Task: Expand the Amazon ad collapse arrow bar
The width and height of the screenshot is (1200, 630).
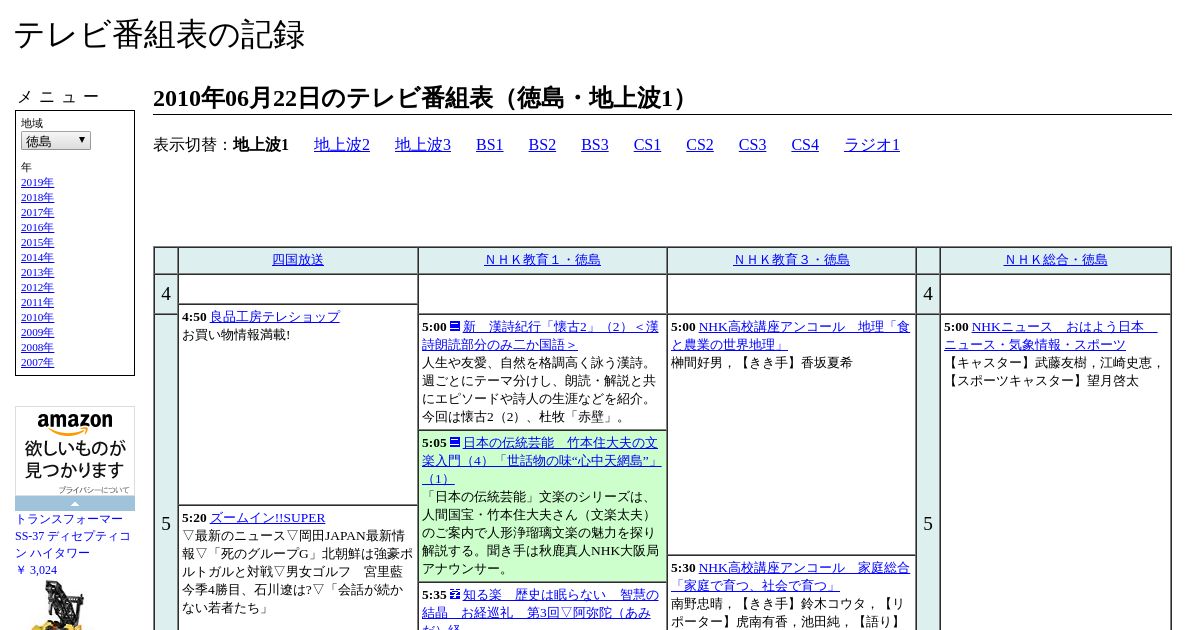Action: 75,503
